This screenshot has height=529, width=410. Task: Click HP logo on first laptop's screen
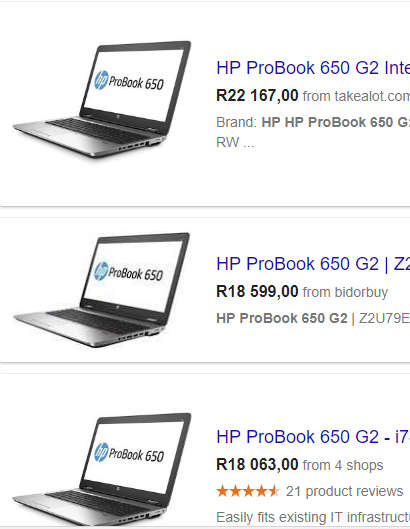[101, 80]
